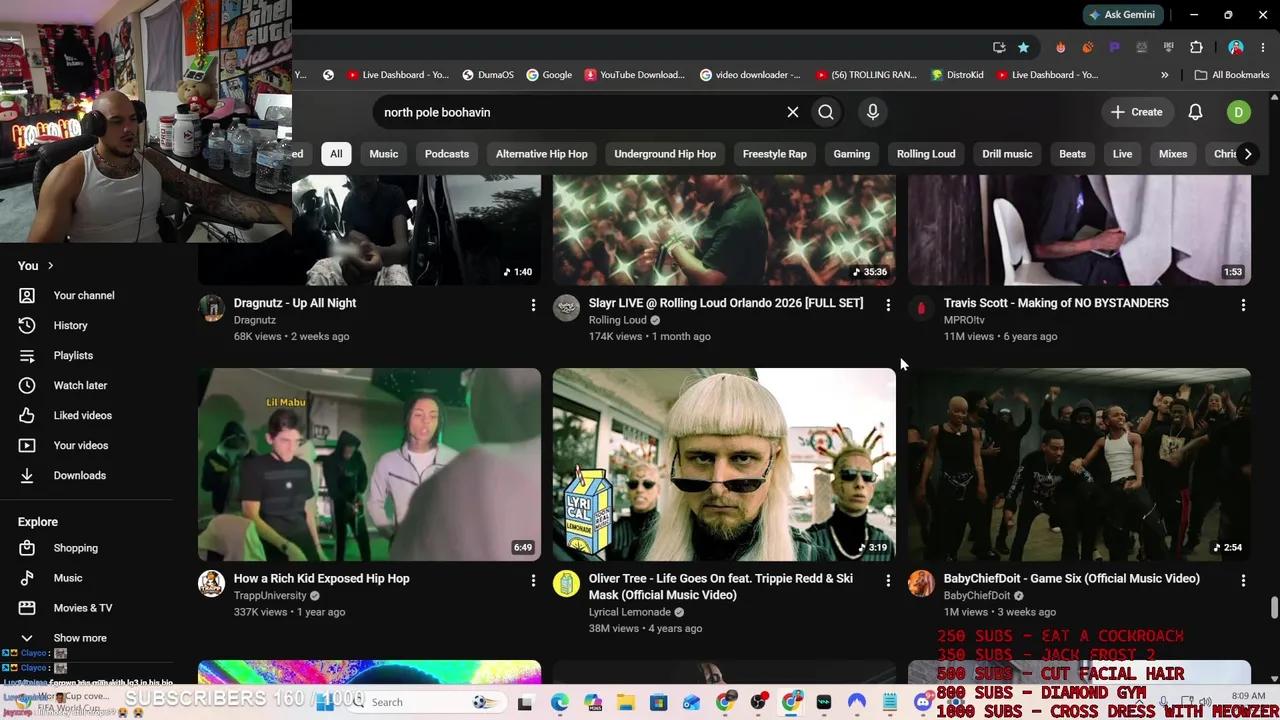Select the Alternative Hip Hop filter chip
The image size is (1280, 720).
coord(542,154)
